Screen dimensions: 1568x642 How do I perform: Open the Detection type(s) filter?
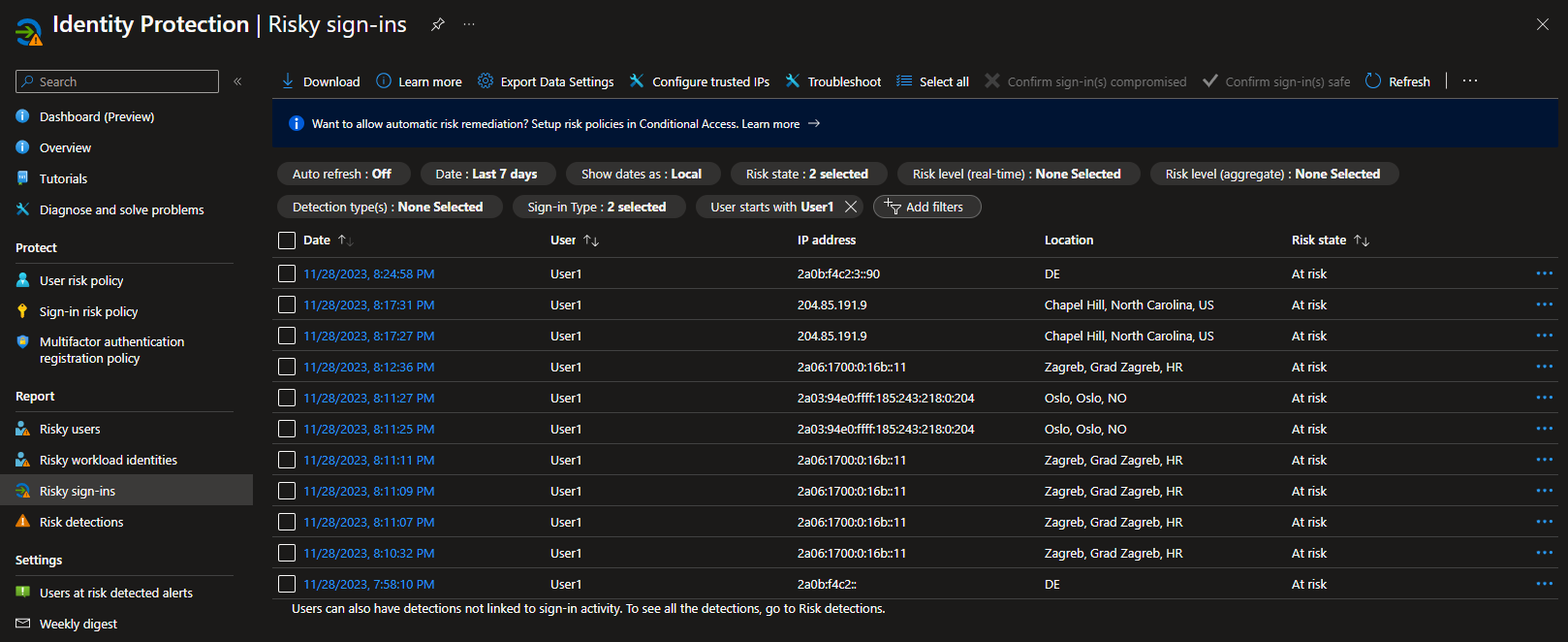coord(388,207)
